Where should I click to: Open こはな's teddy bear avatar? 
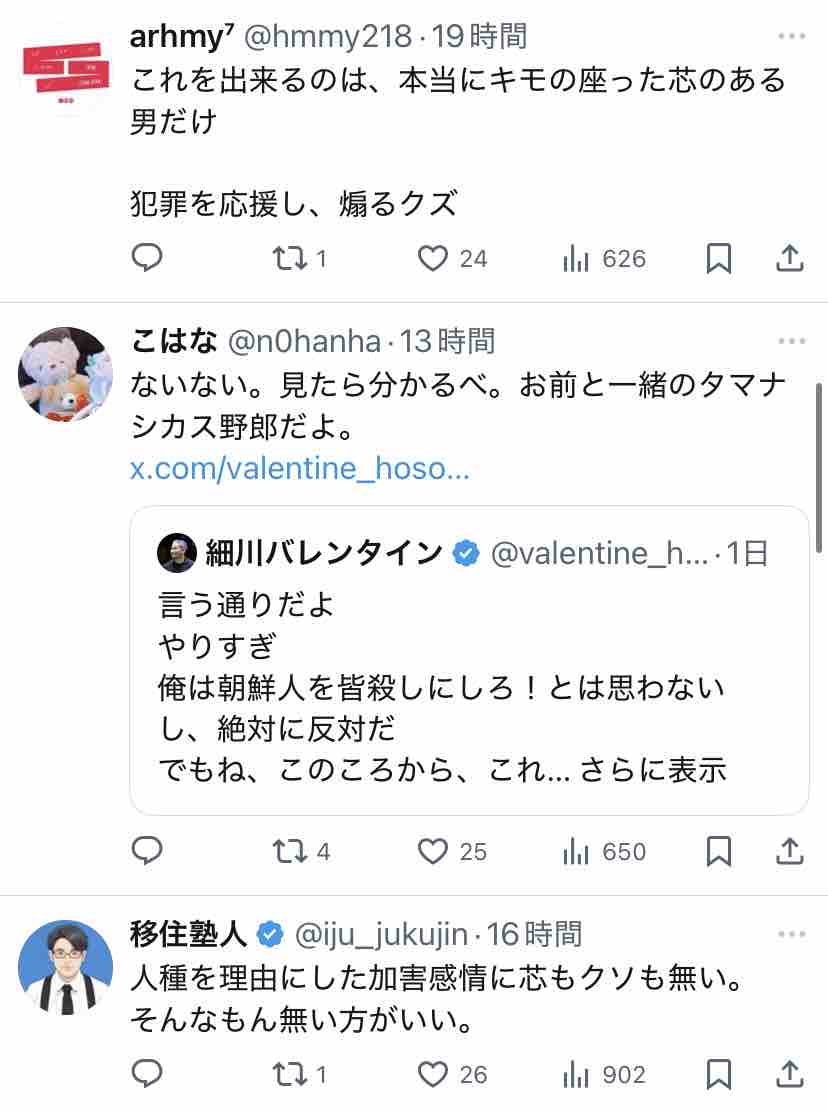65,374
